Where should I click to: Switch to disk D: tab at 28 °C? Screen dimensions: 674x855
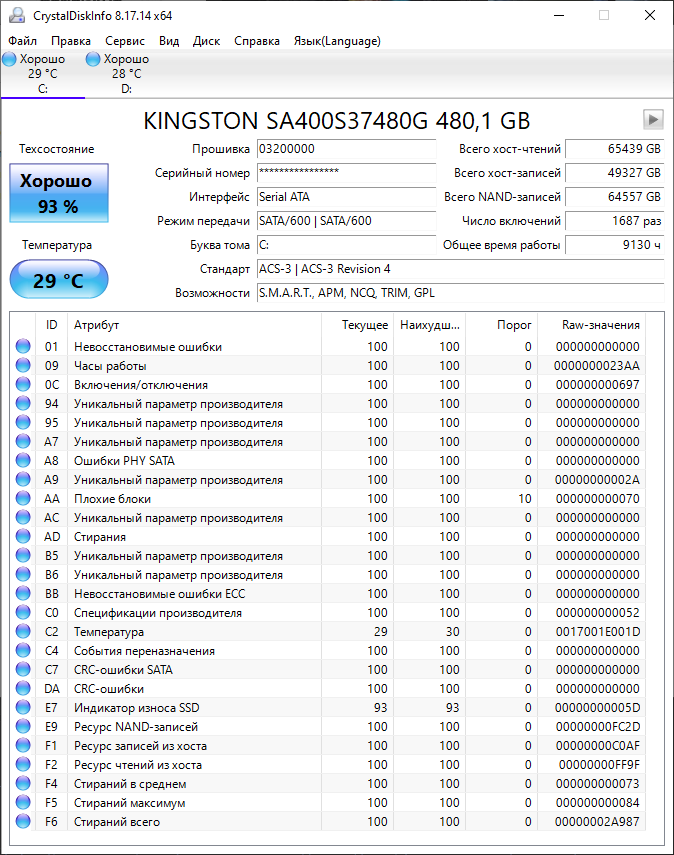click(127, 74)
